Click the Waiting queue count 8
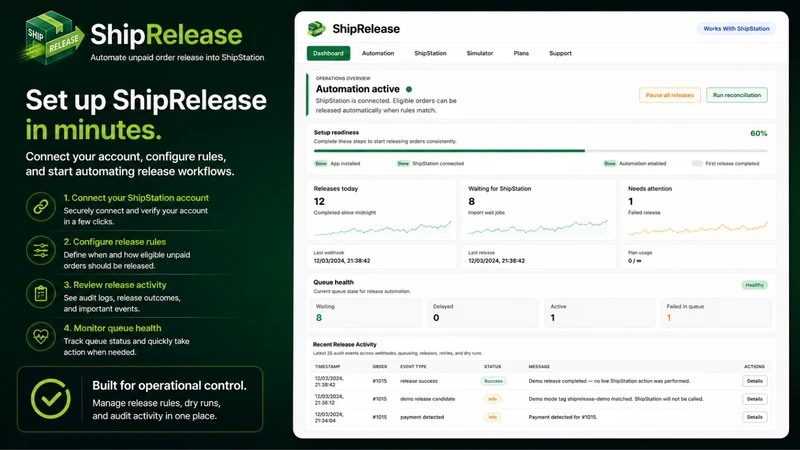This screenshot has width=800, height=450. [x=319, y=318]
